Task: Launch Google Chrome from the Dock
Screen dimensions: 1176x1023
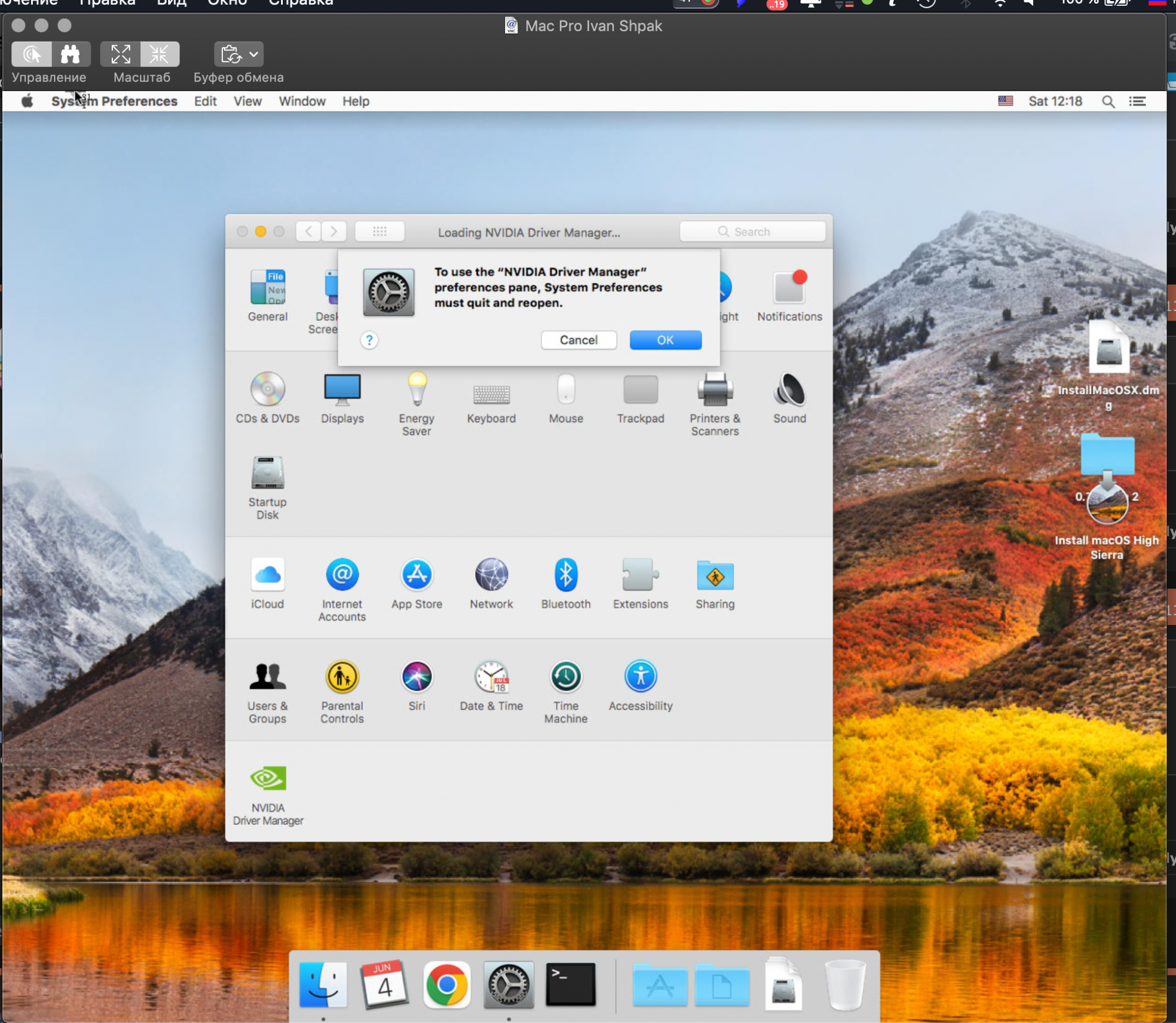Action: click(446, 985)
